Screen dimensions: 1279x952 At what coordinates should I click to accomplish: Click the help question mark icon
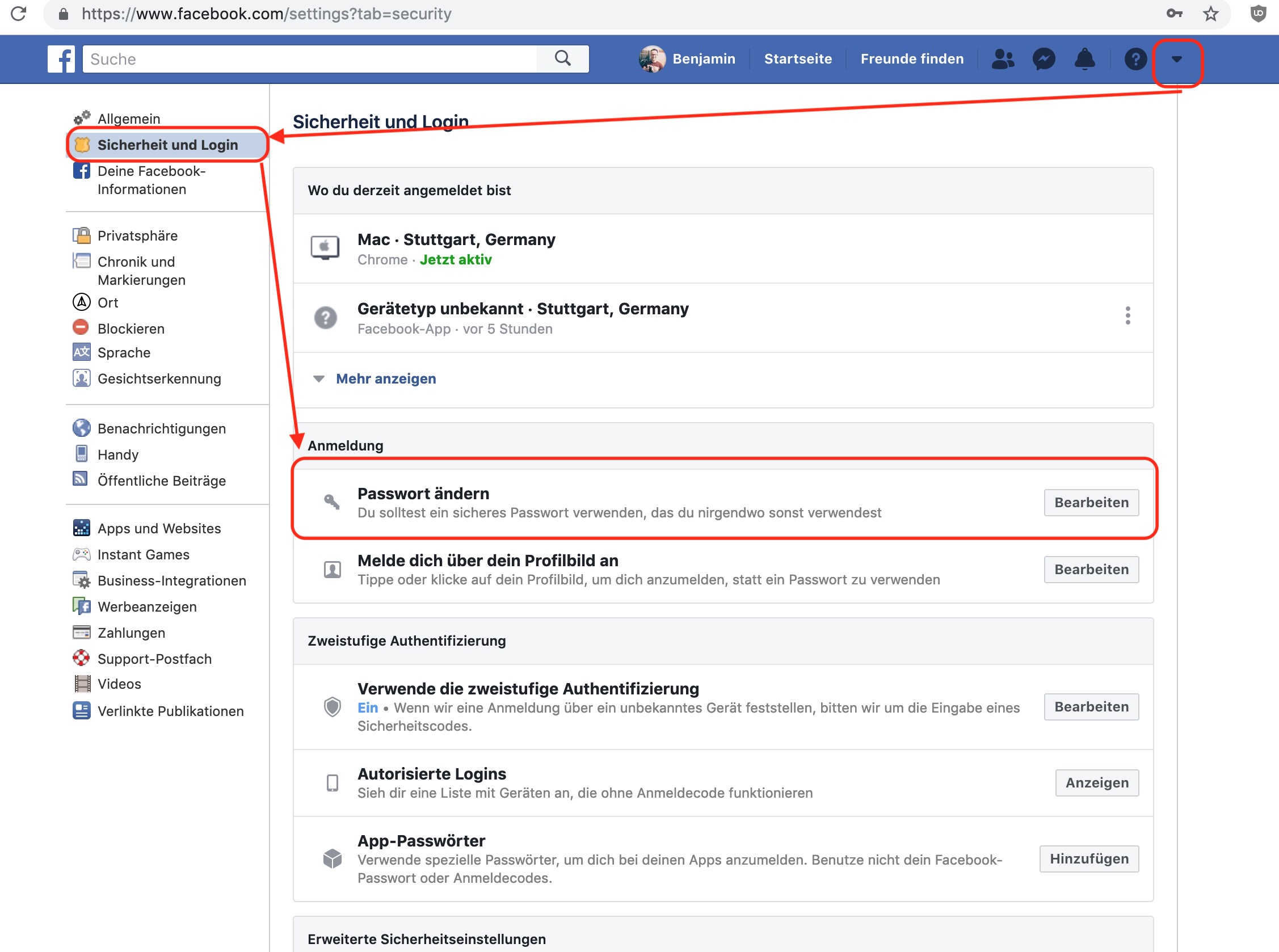(x=1135, y=59)
